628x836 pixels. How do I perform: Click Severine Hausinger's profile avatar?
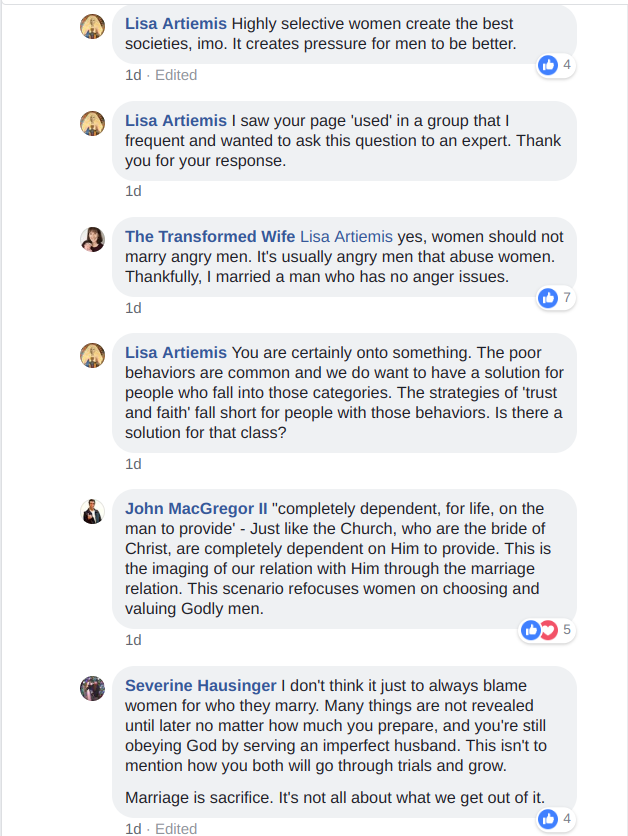pos(93,688)
